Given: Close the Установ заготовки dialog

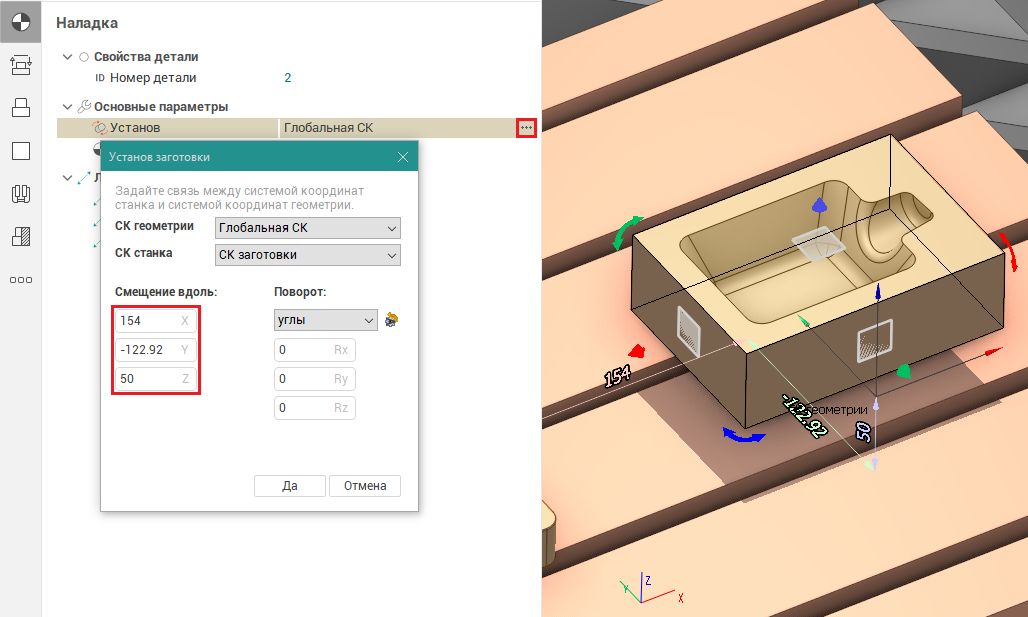Looking at the screenshot, I should (x=403, y=157).
